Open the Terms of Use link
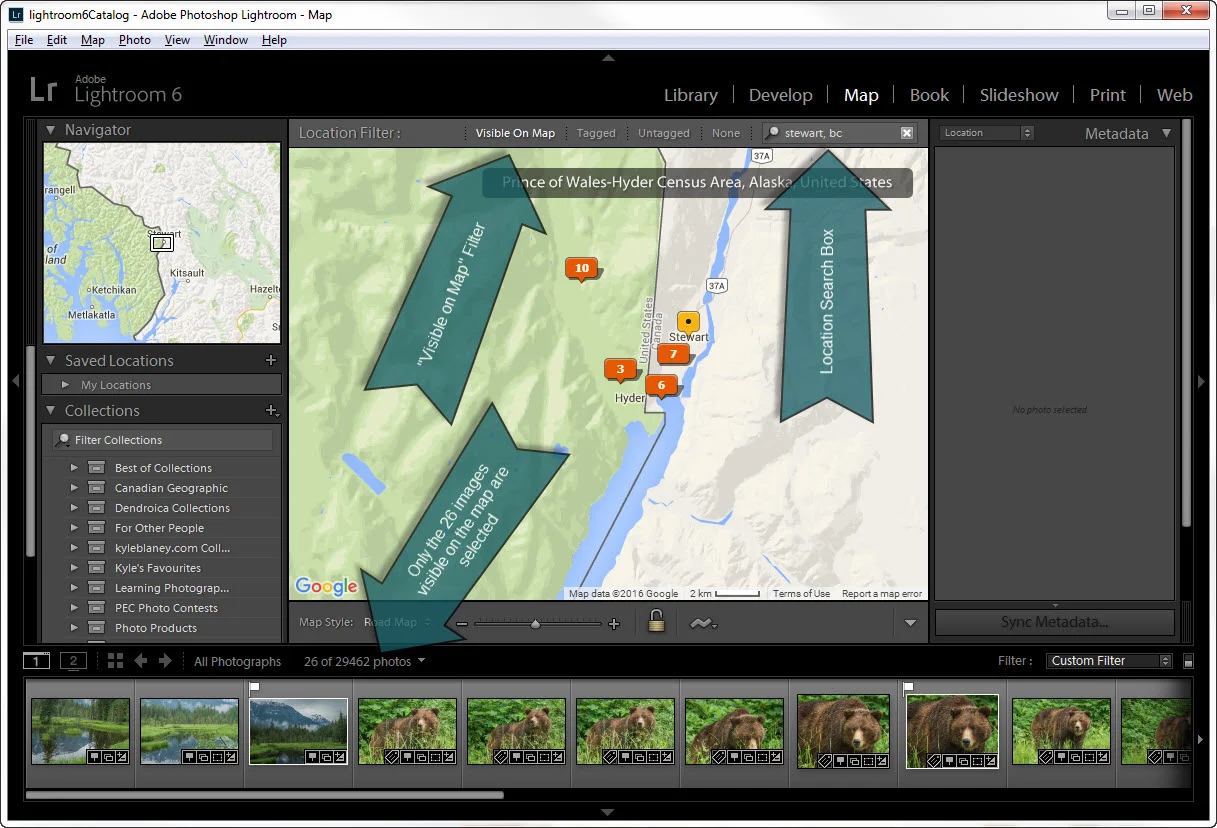 point(801,594)
